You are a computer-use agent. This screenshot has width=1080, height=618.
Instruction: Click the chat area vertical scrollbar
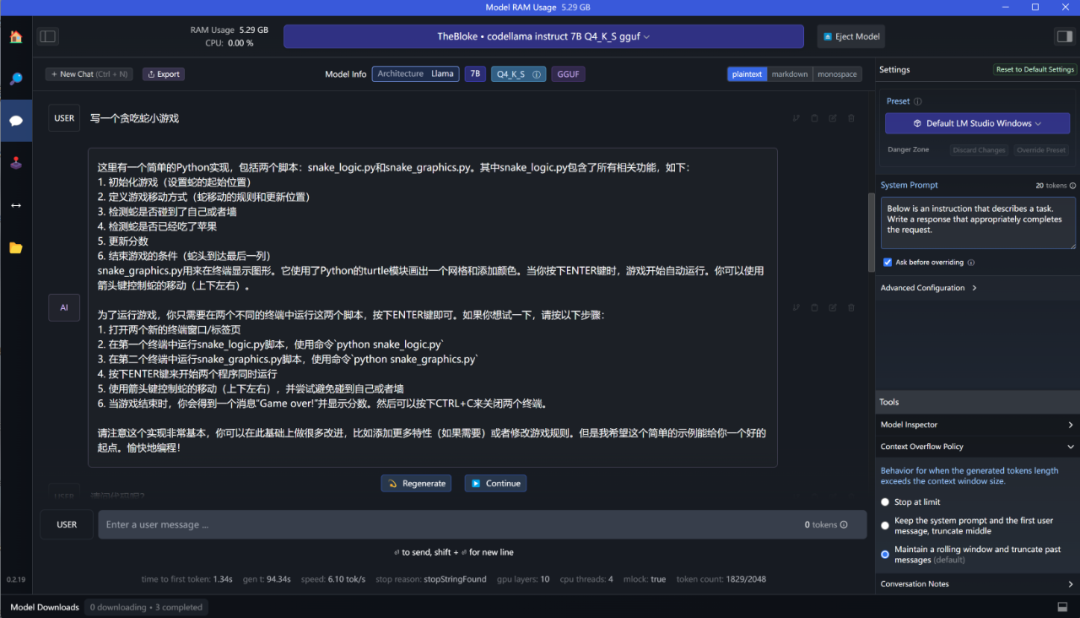pos(869,230)
